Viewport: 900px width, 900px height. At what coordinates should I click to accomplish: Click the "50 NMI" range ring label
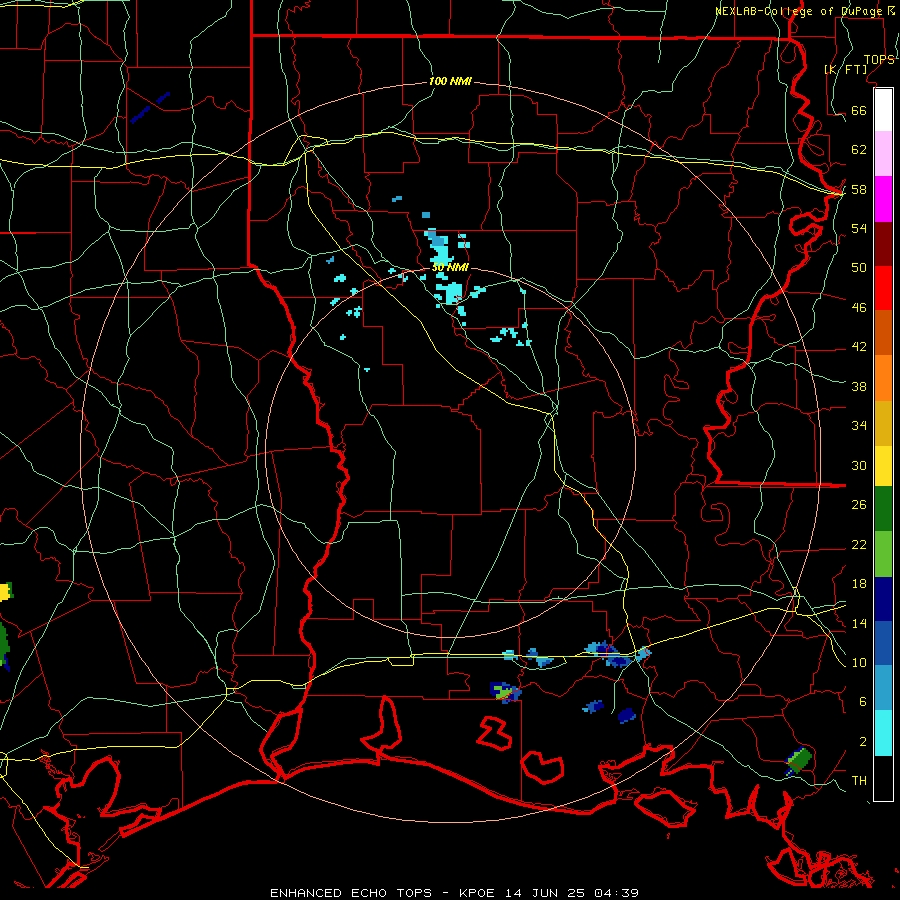(450, 267)
